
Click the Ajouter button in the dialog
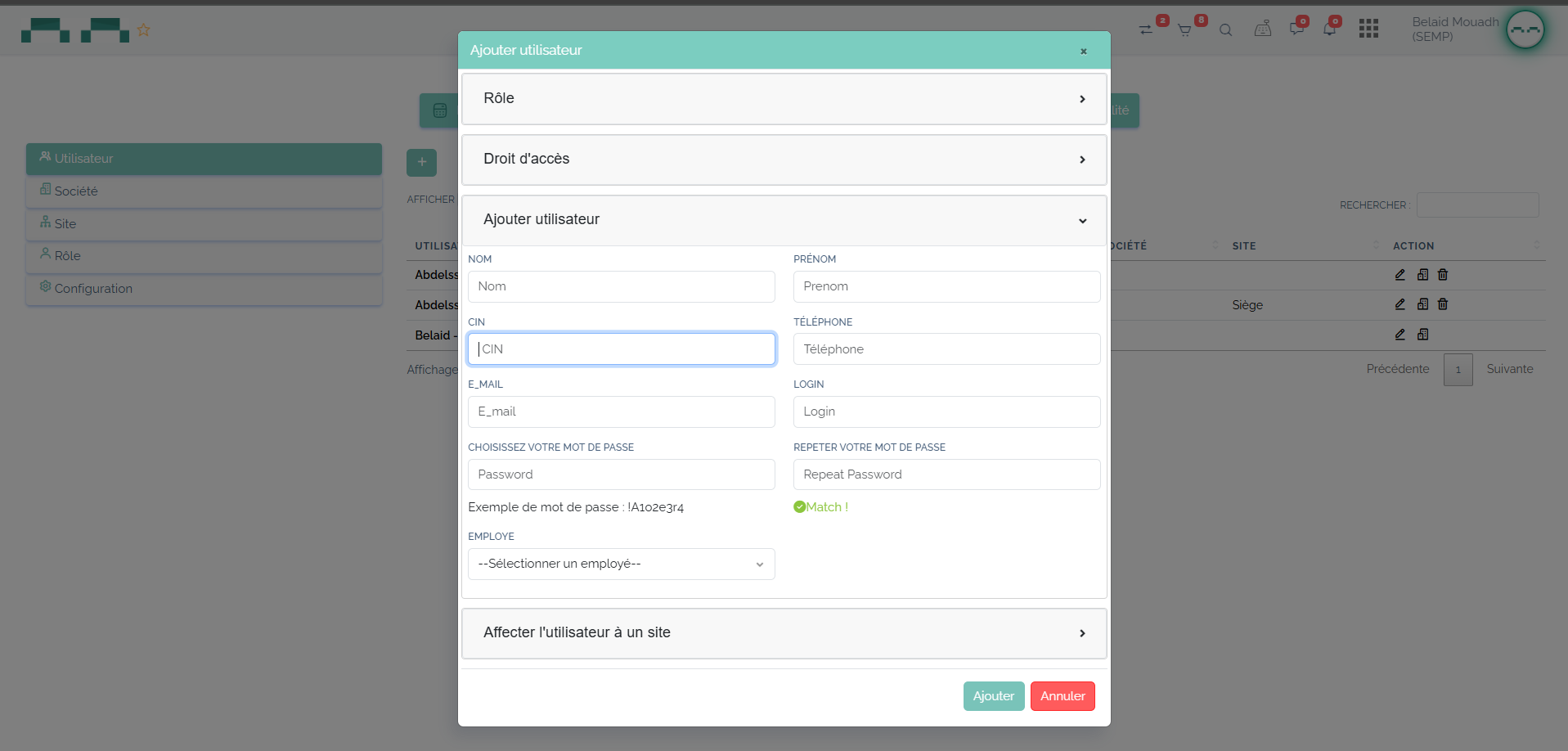[x=993, y=696]
